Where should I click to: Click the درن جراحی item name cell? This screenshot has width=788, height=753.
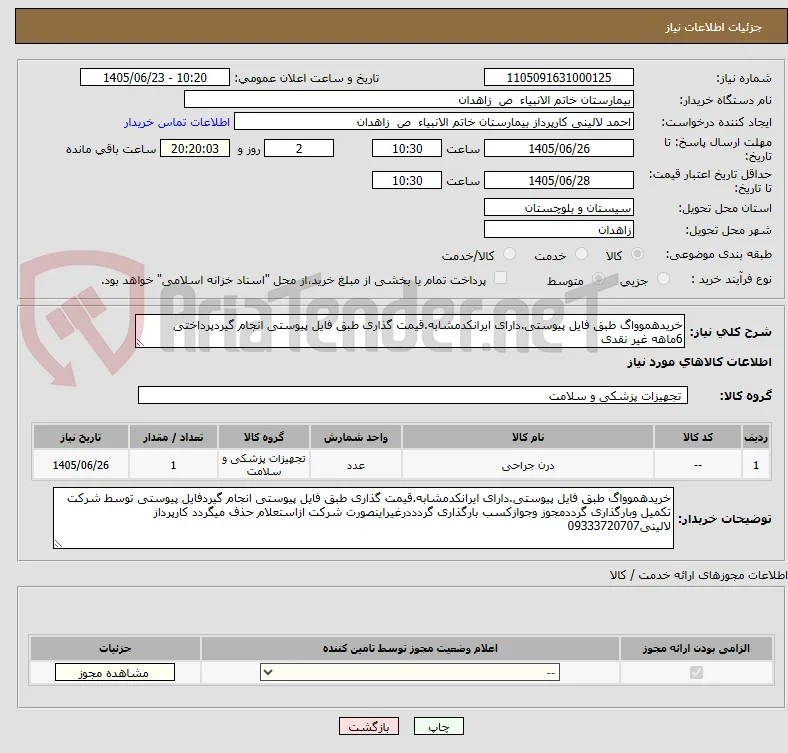528,465
